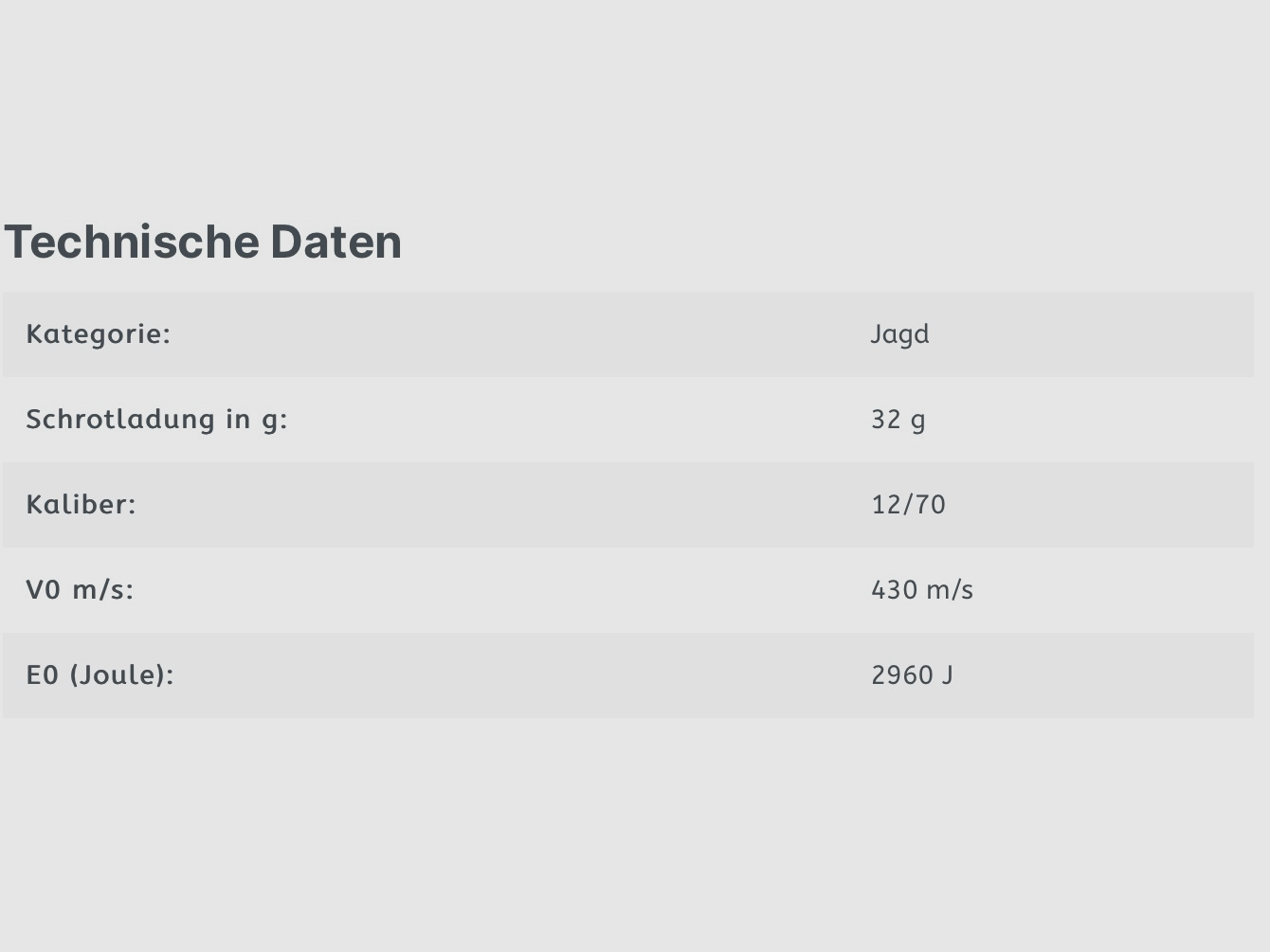Click the "Jagd" category value
This screenshot has height=952, width=1270.
pyautogui.click(x=899, y=334)
